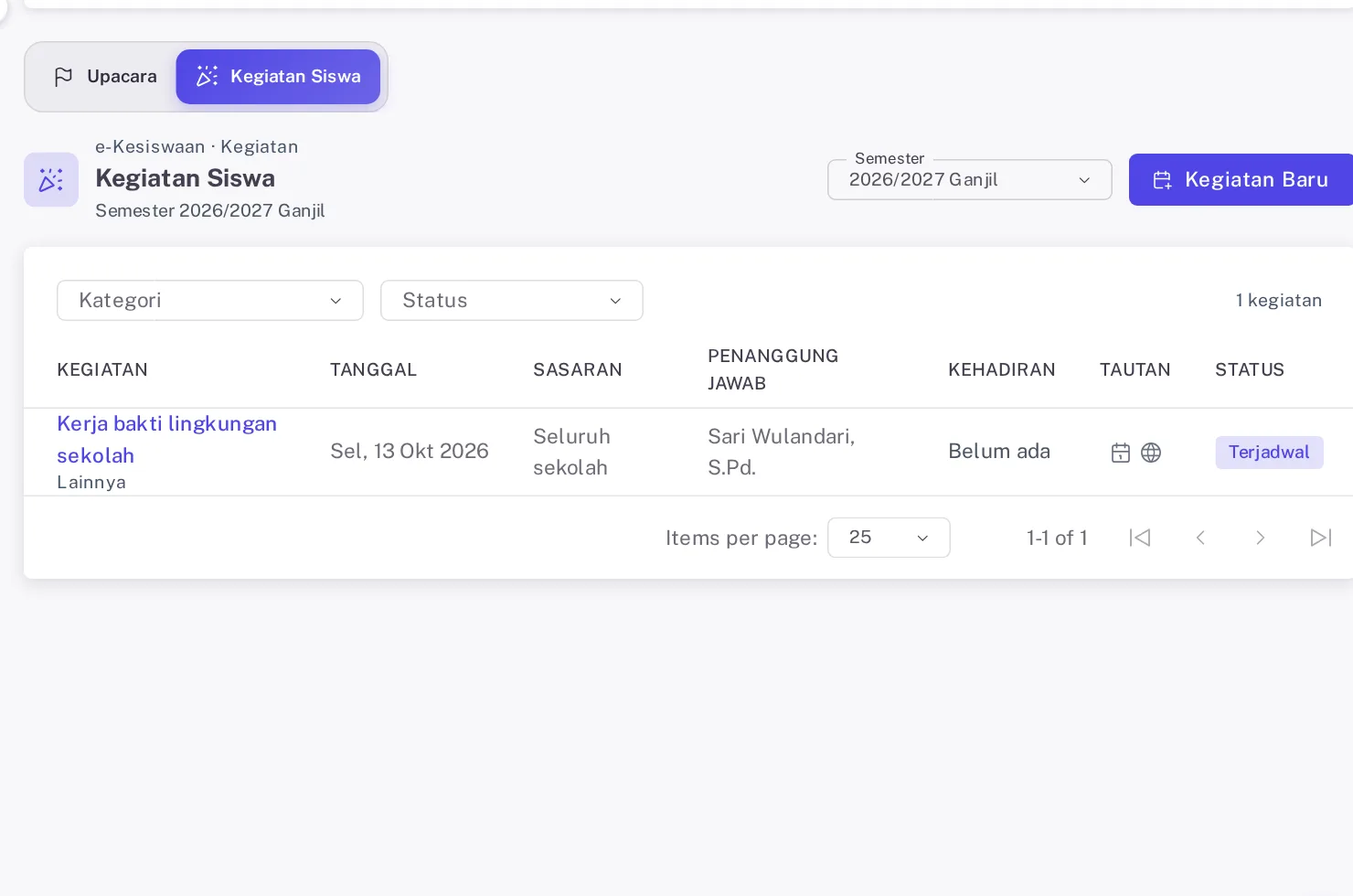Screen dimensions: 1353x896
Task: Open the Semester 2026/2027 Ganjil dropdown
Action: [969, 179]
